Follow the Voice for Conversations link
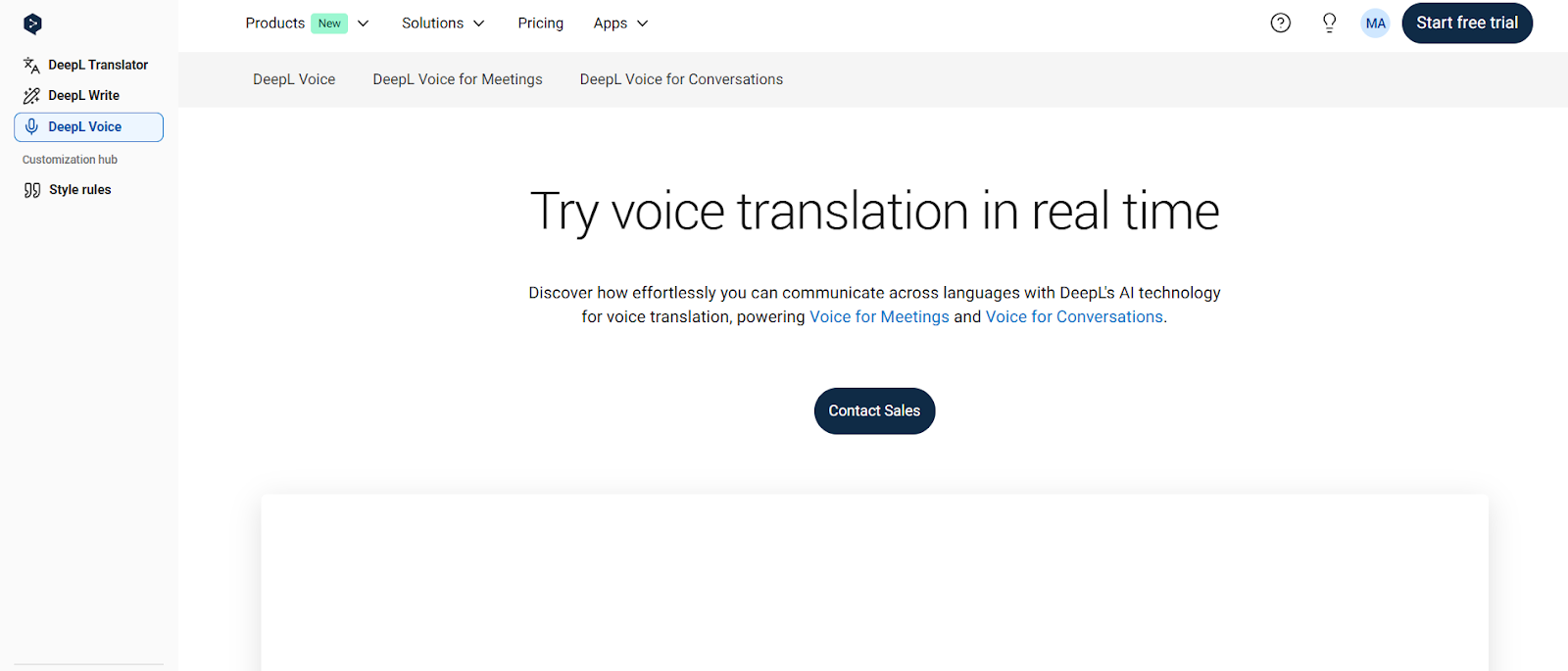Image resolution: width=1568 pixels, height=671 pixels. (x=1074, y=317)
